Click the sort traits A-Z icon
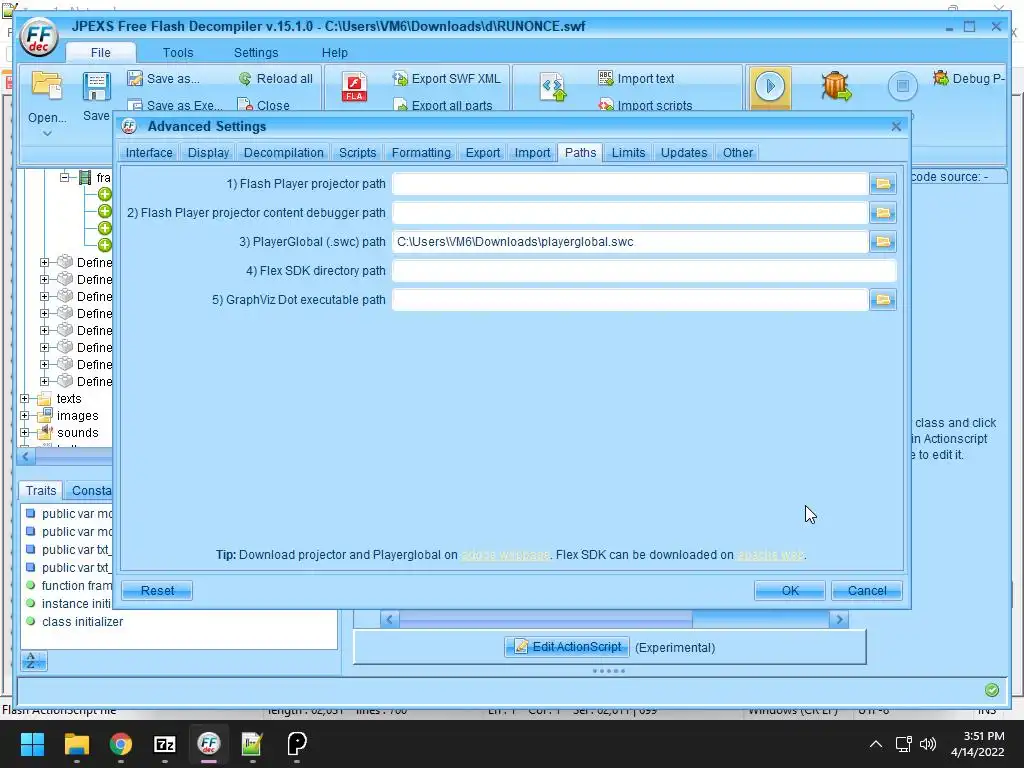The width and height of the screenshot is (1024, 768). [x=33, y=661]
